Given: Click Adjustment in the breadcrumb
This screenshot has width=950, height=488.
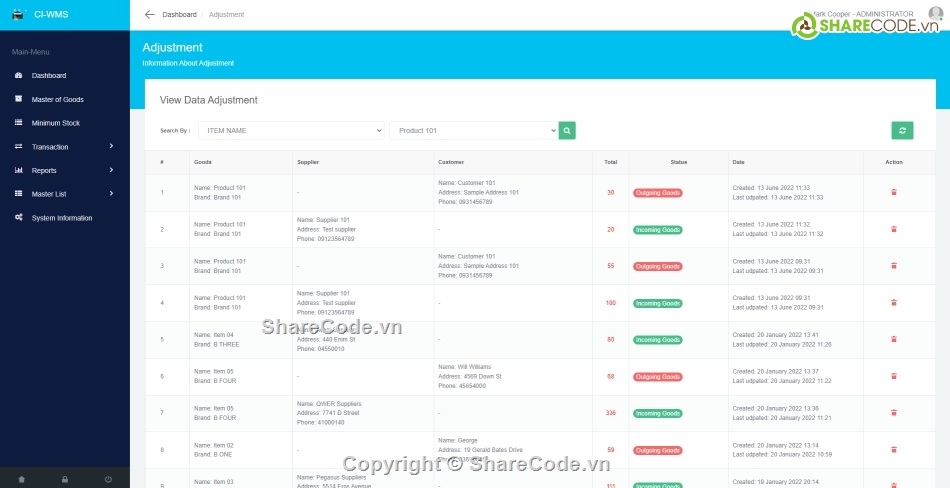Looking at the screenshot, I should (227, 15).
